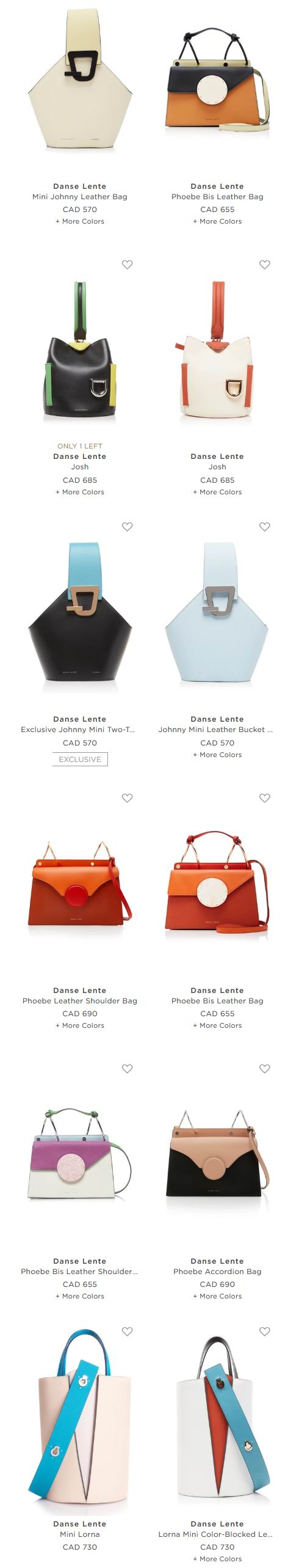Image resolution: width=302 pixels, height=1568 pixels.
Task: Click heart icon above black Exclusive Johnny Mini bag
Action: pyautogui.click(x=127, y=527)
